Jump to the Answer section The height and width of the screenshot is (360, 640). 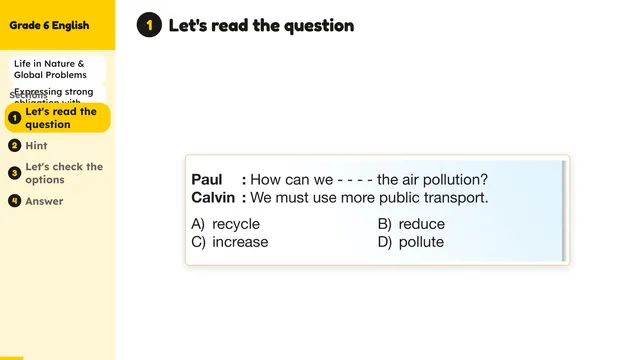click(x=44, y=201)
